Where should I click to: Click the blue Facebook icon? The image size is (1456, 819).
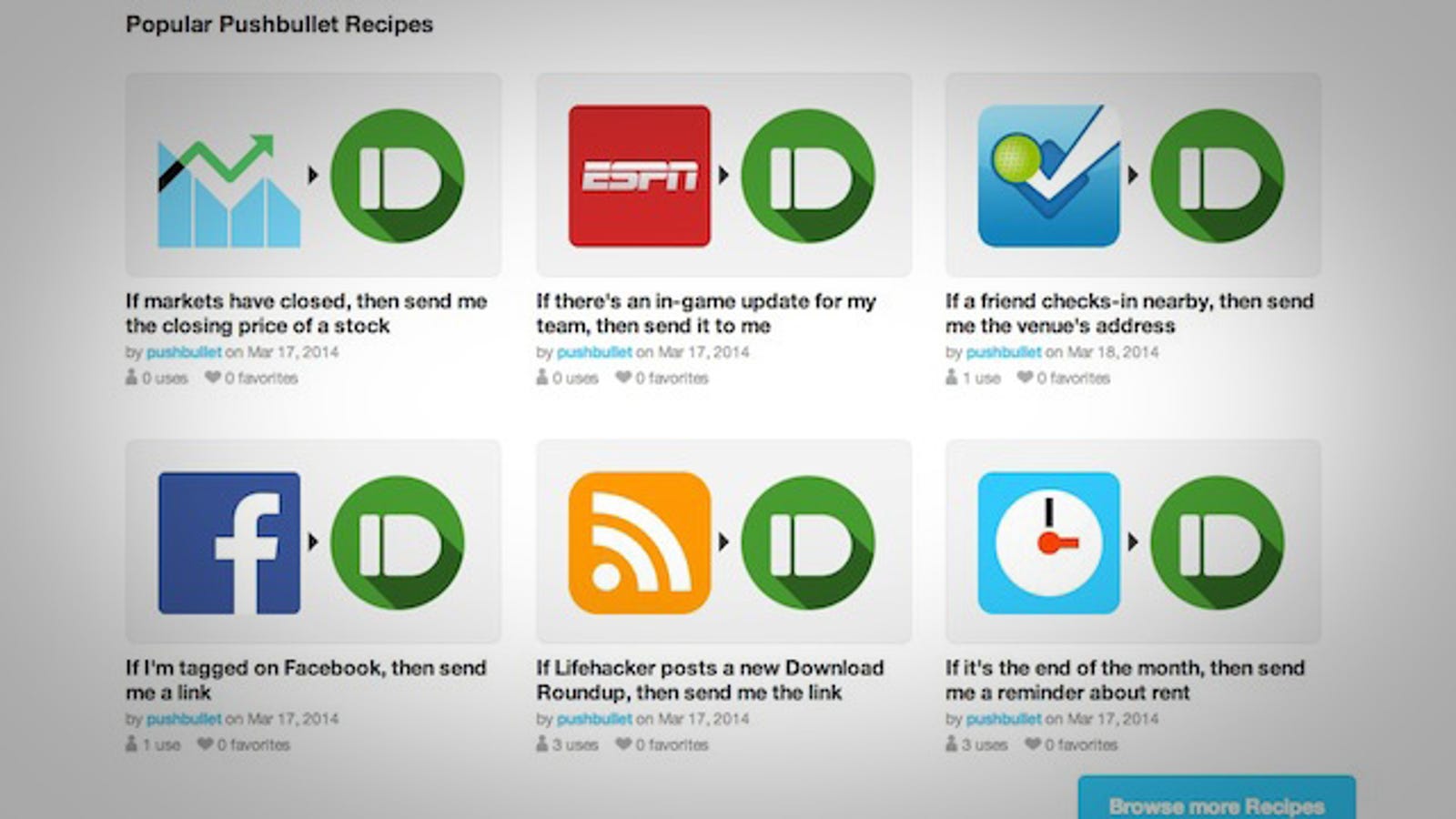(229, 542)
